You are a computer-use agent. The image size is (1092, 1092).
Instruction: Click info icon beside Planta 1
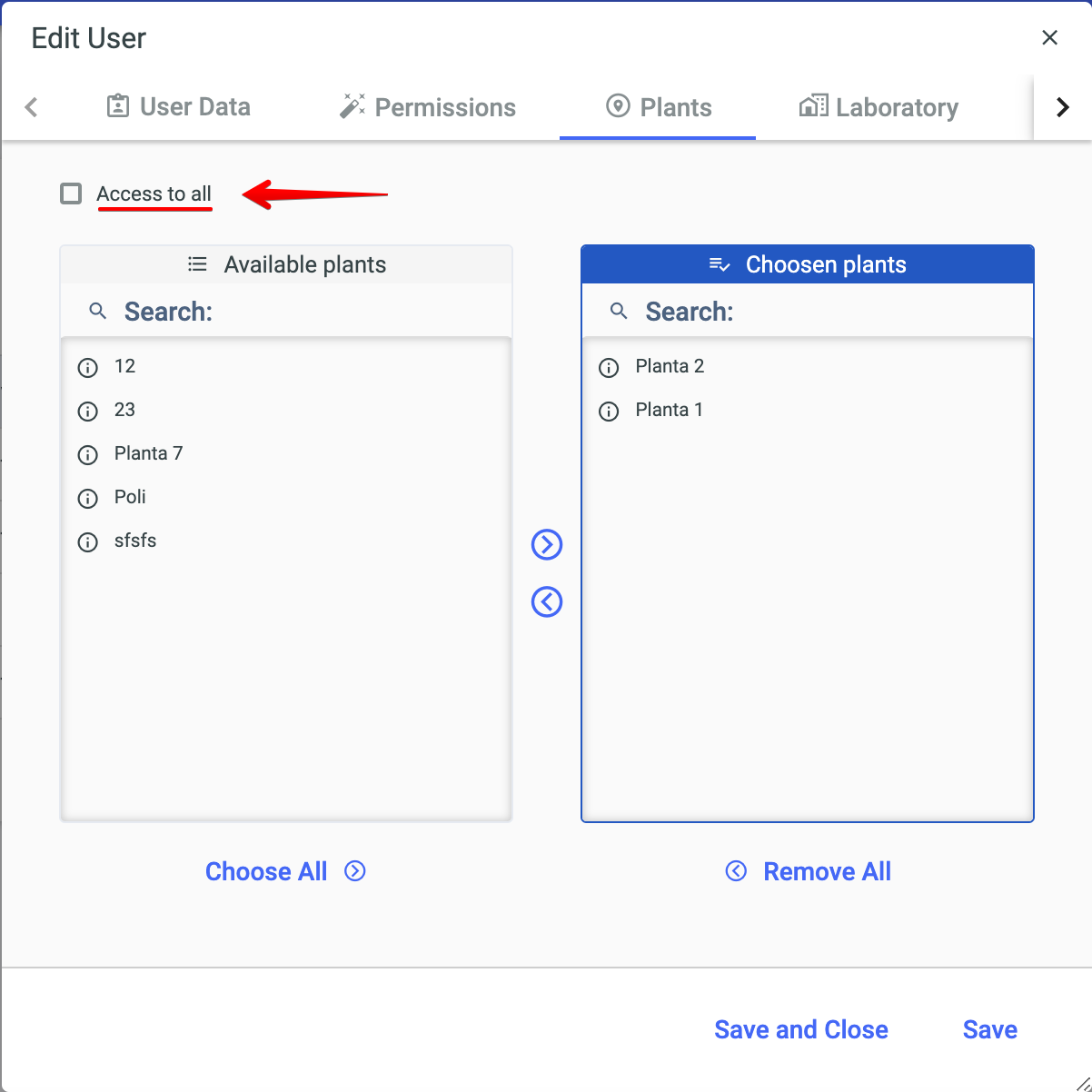[609, 412]
